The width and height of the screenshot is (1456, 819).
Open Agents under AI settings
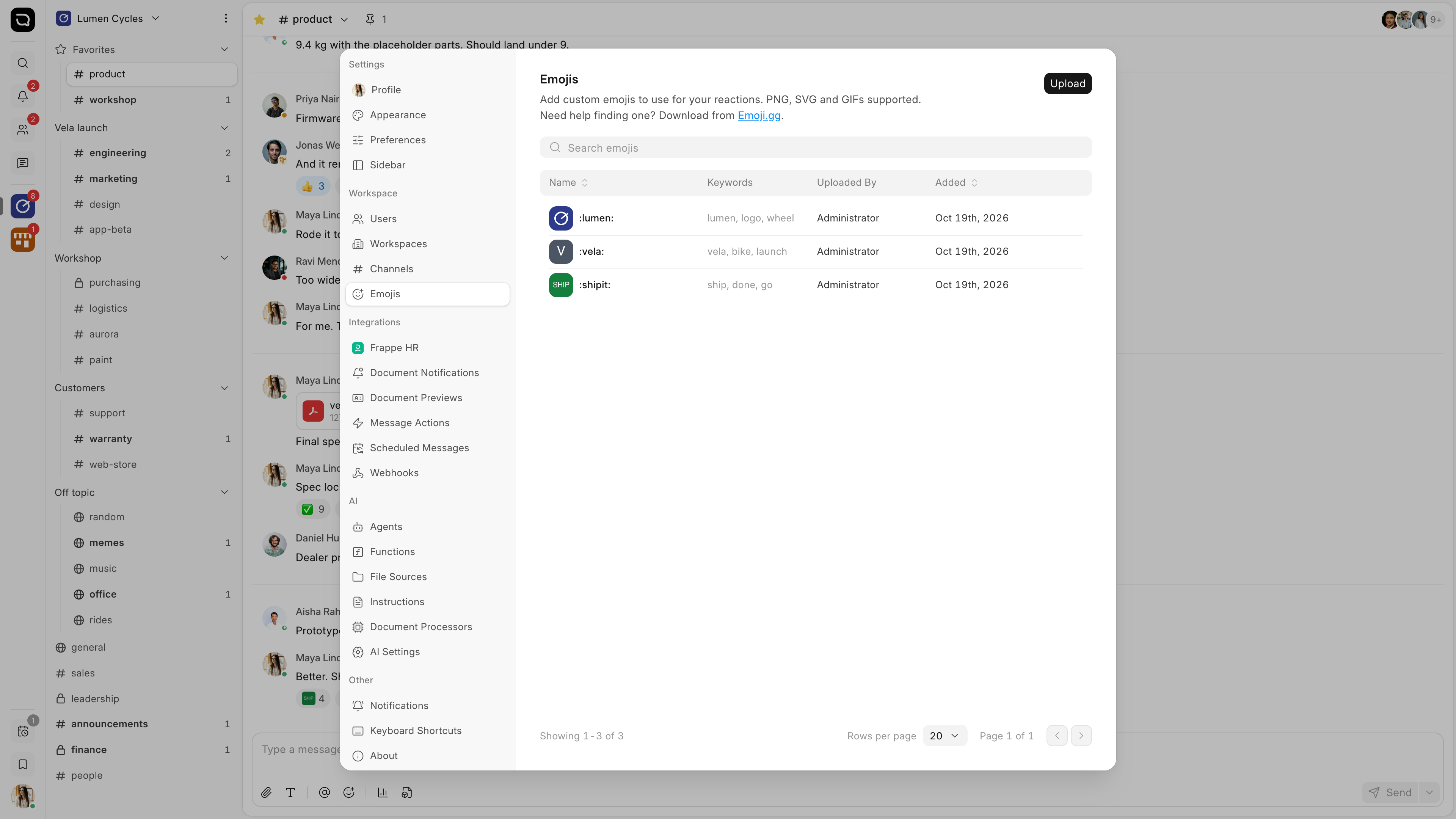[427, 527]
